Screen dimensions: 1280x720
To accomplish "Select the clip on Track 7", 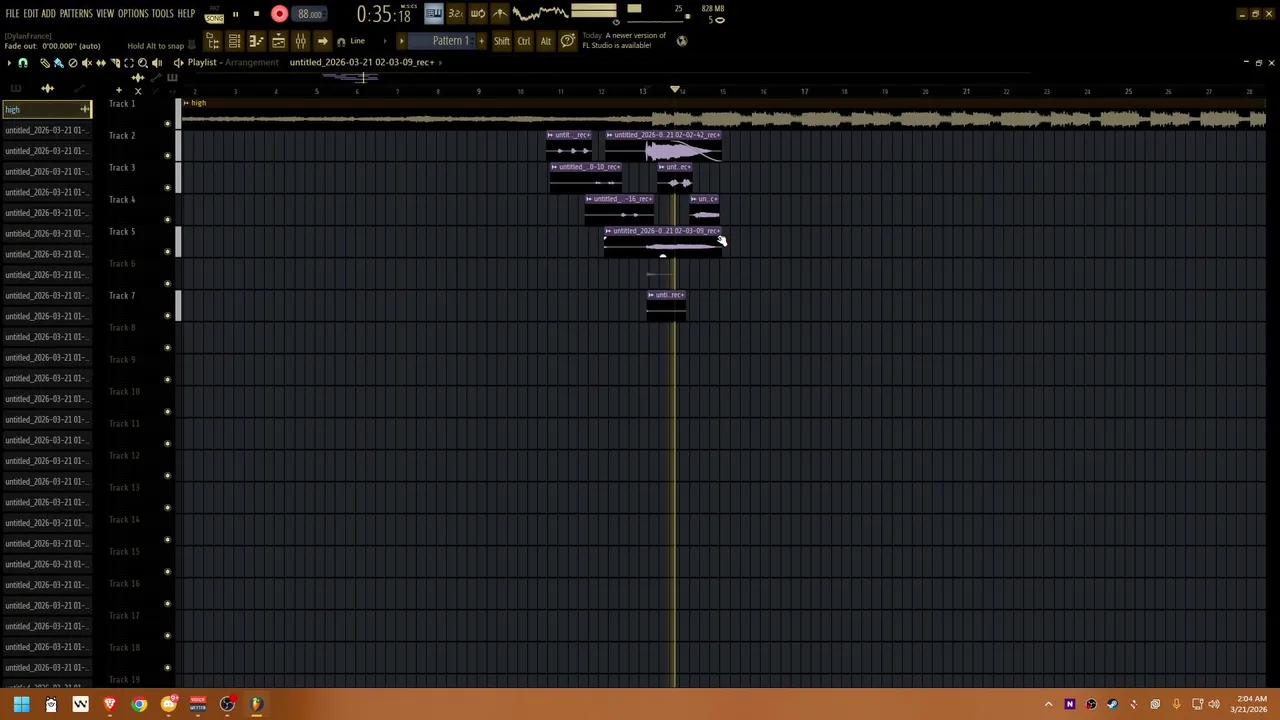I will point(666,305).
